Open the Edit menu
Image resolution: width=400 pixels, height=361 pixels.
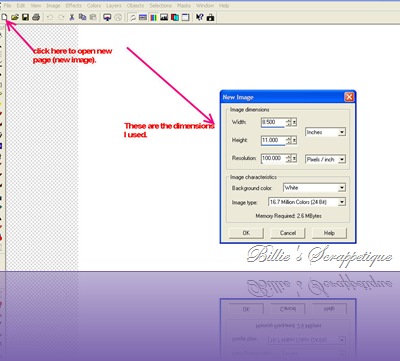(21, 5)
